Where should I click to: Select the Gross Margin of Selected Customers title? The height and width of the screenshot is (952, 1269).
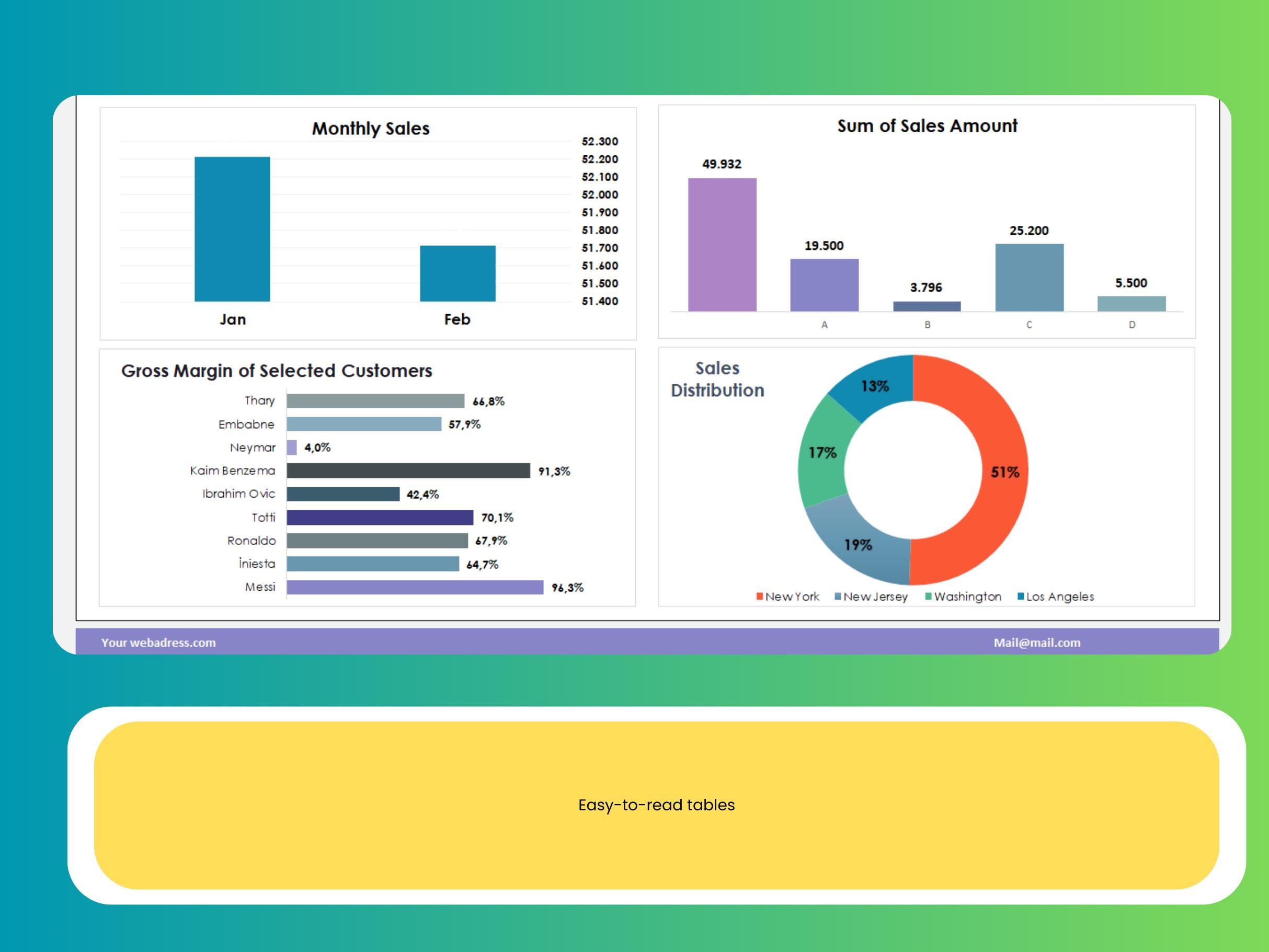[277, 371]
